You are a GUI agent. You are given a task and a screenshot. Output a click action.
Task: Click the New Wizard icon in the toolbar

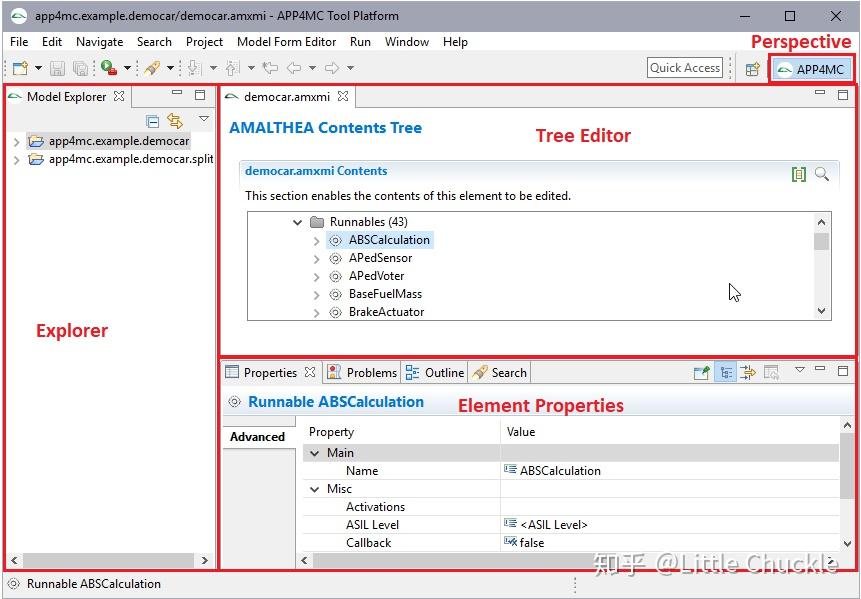20,68
